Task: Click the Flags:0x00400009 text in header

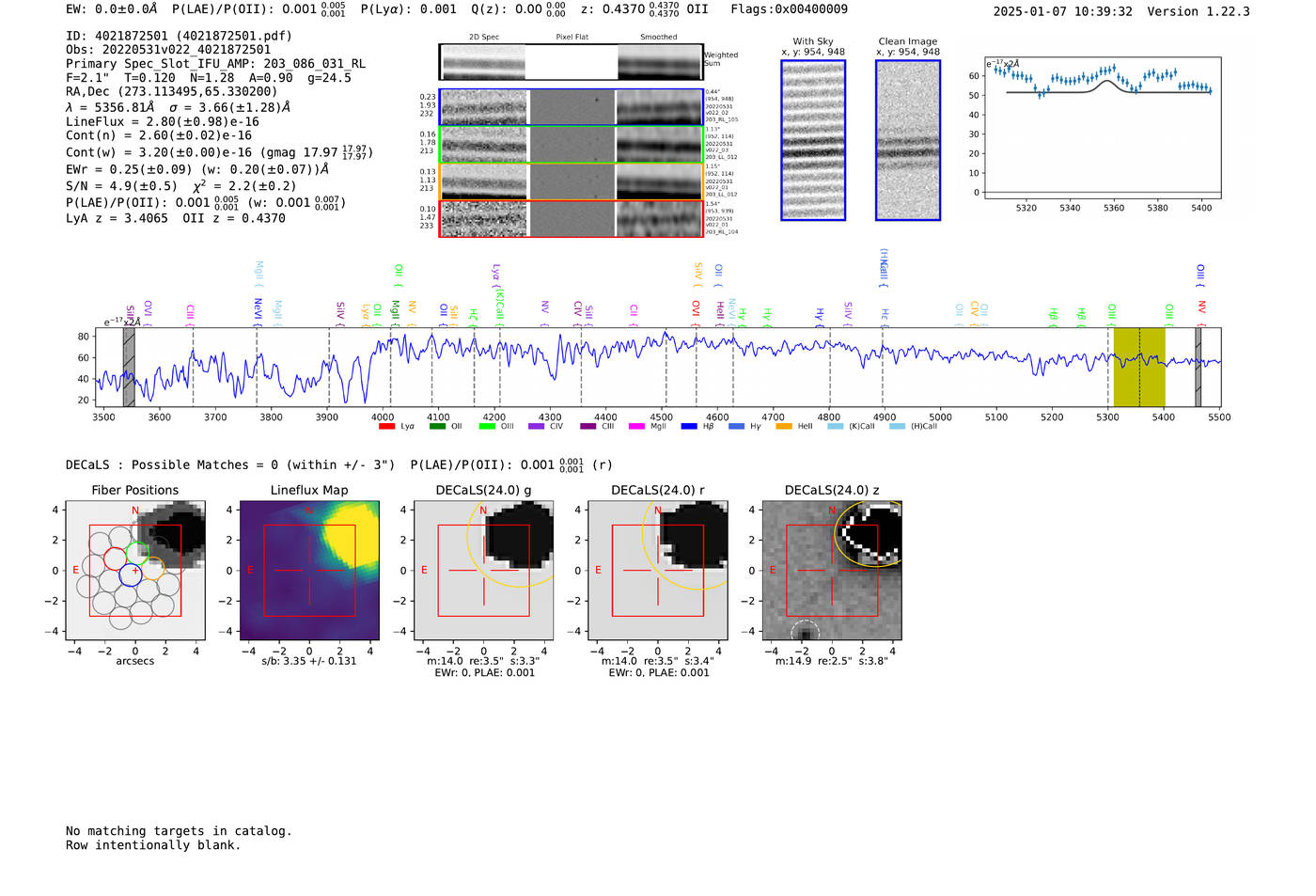Action: pos(789,9)
